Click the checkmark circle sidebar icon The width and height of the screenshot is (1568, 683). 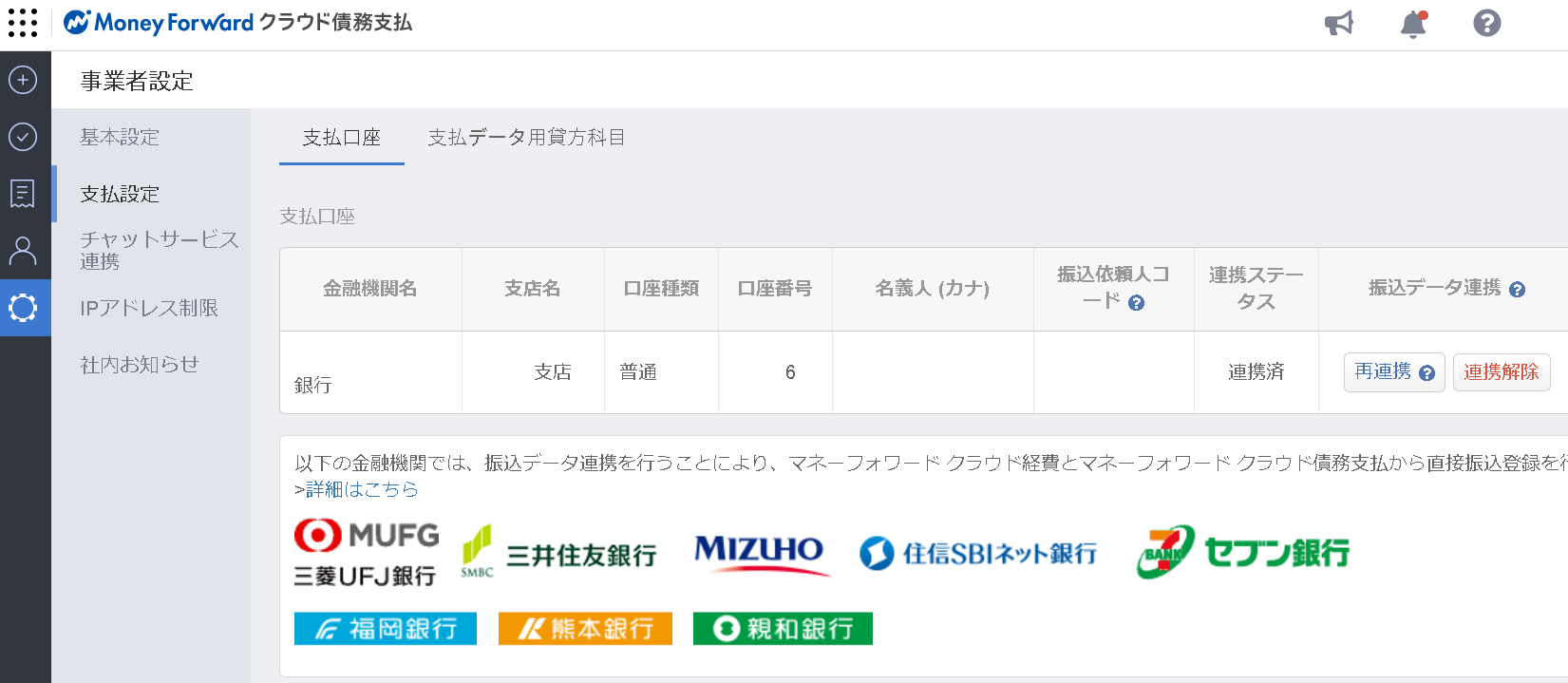[x=23, y=137]
